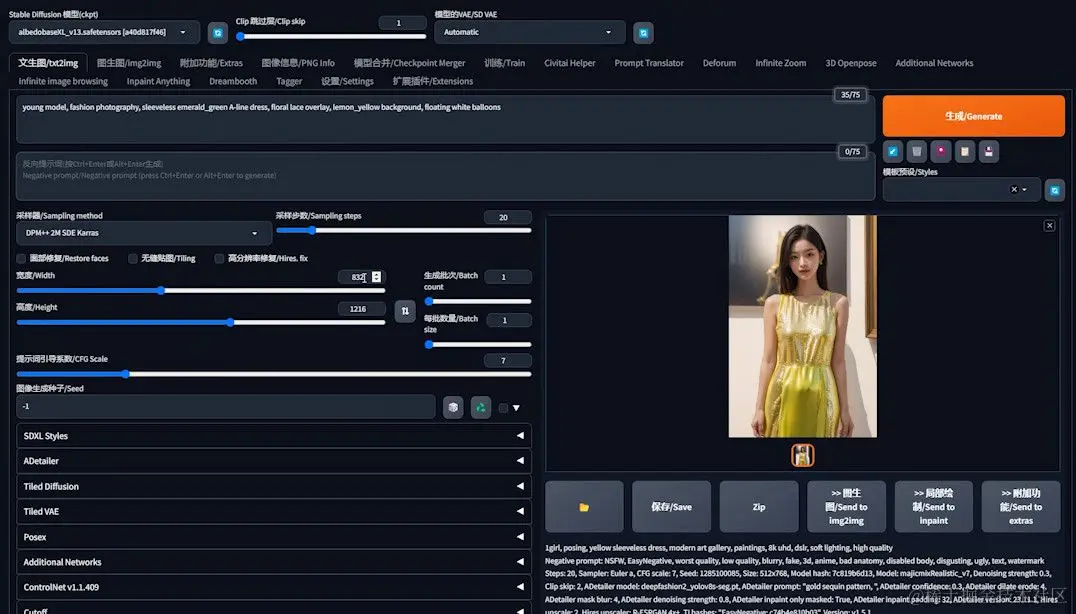1076x614 pixels.
Task: Toggle the Hires. fix checkbox
Action: pos(219,259)
